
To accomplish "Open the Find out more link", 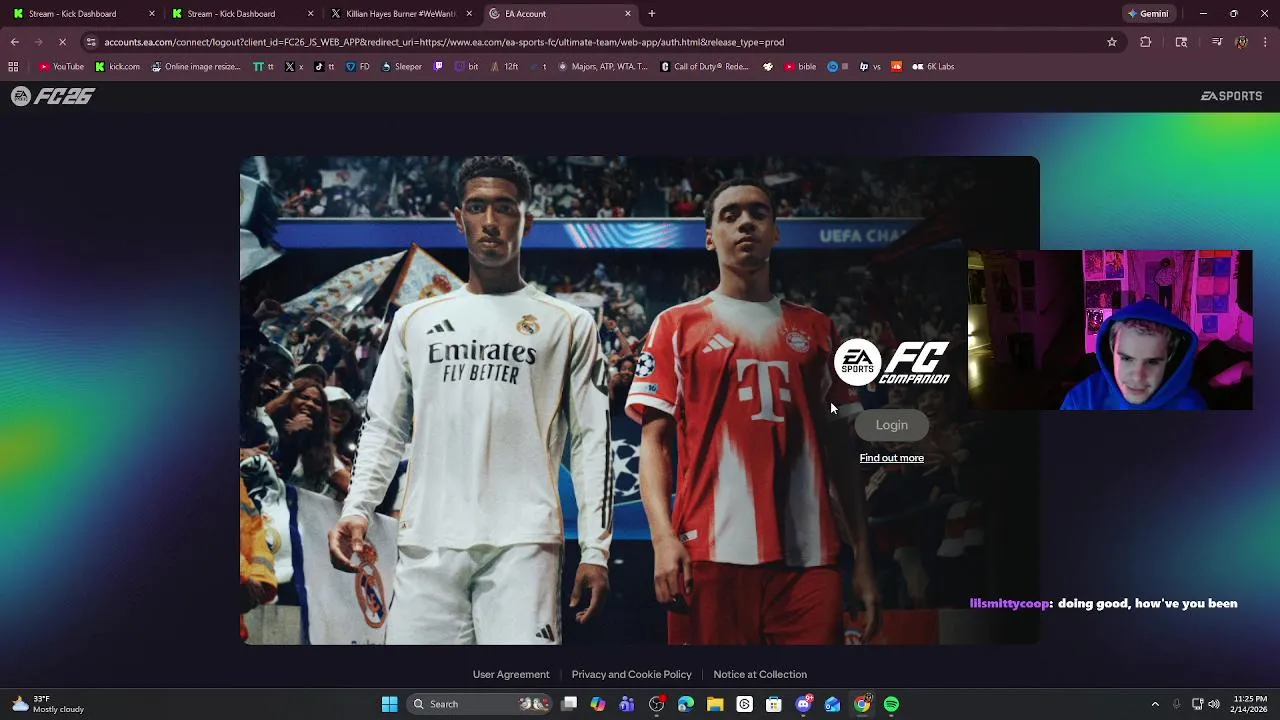I will [891, 458].
